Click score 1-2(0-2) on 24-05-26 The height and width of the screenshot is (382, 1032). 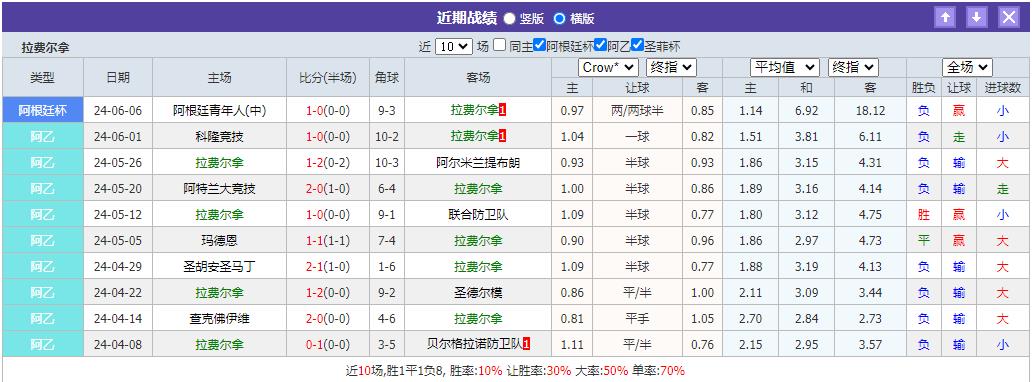[x=327, y=163]
